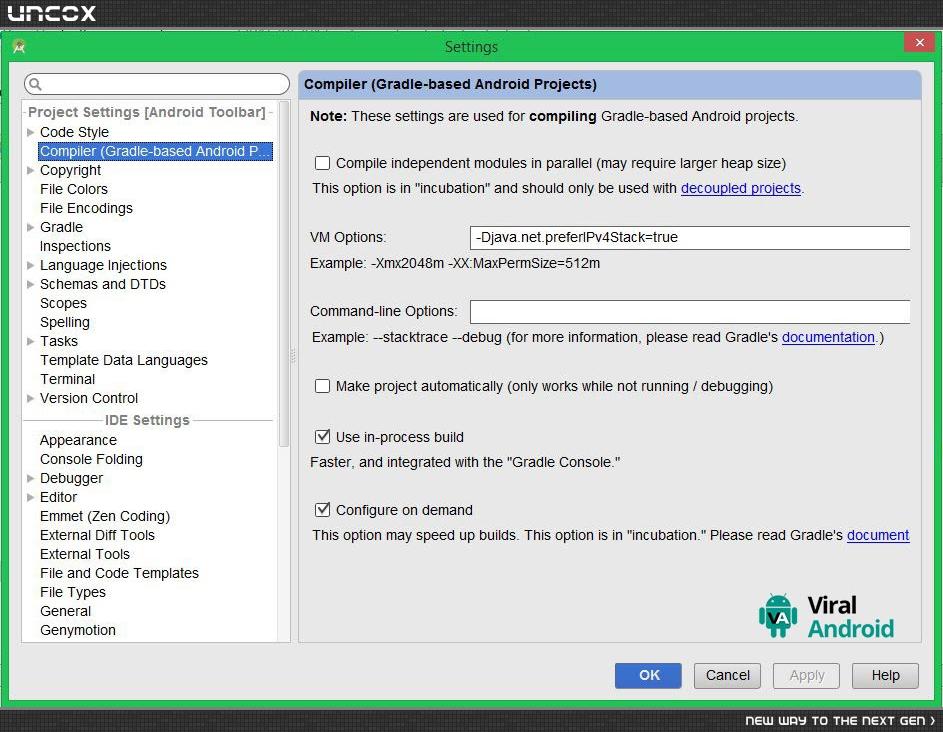
Task: Open the decoupled projects link
Action: [741, 188]
